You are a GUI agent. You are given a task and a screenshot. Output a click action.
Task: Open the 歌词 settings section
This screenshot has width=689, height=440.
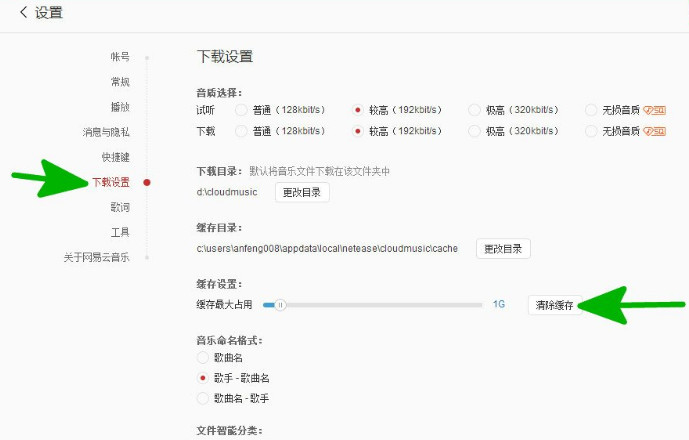(120, 207)
